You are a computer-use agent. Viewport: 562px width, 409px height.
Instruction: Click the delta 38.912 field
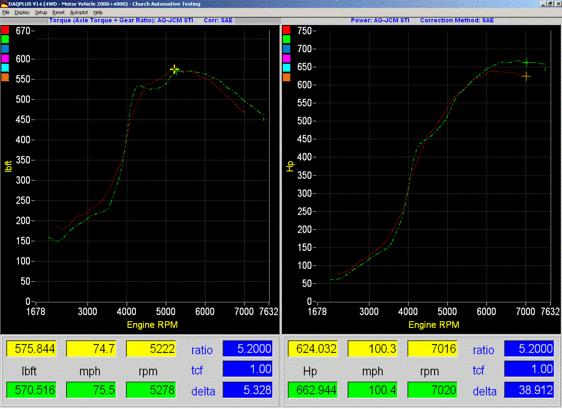[529, 390]
